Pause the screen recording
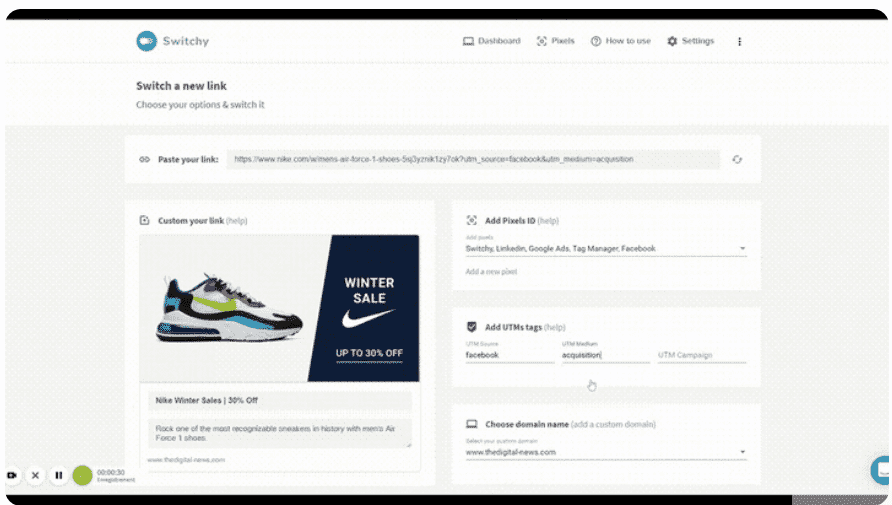892x505 pixels. [x=59, y=475]
